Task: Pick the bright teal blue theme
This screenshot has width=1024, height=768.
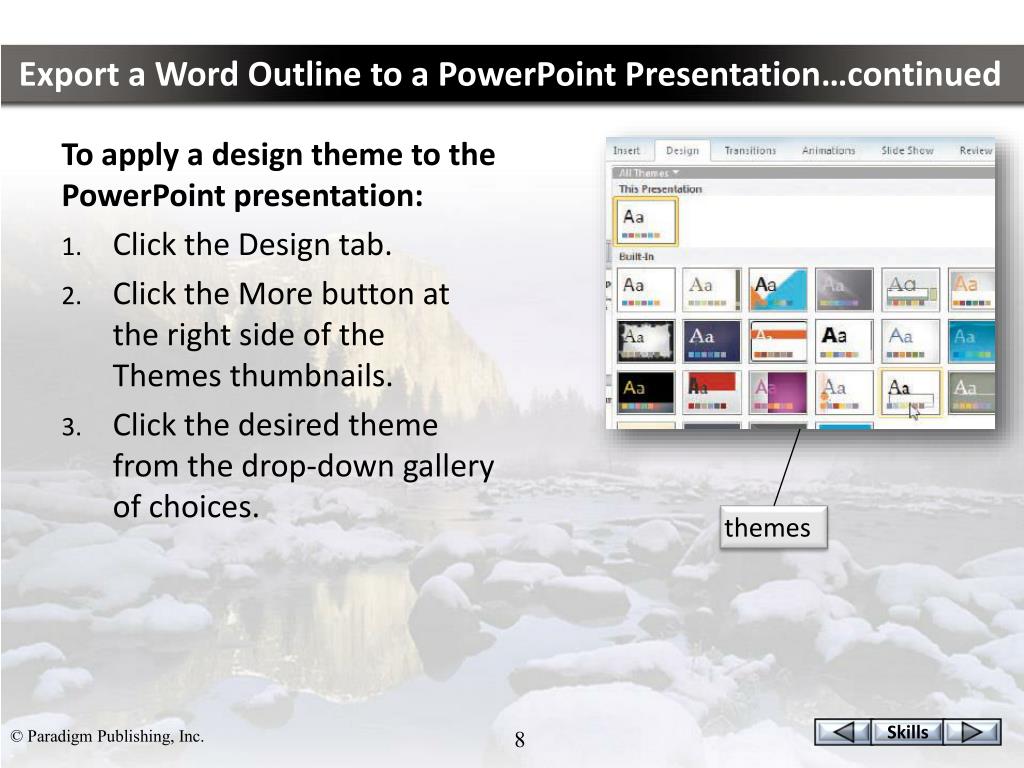Action: tap(972, 341)
